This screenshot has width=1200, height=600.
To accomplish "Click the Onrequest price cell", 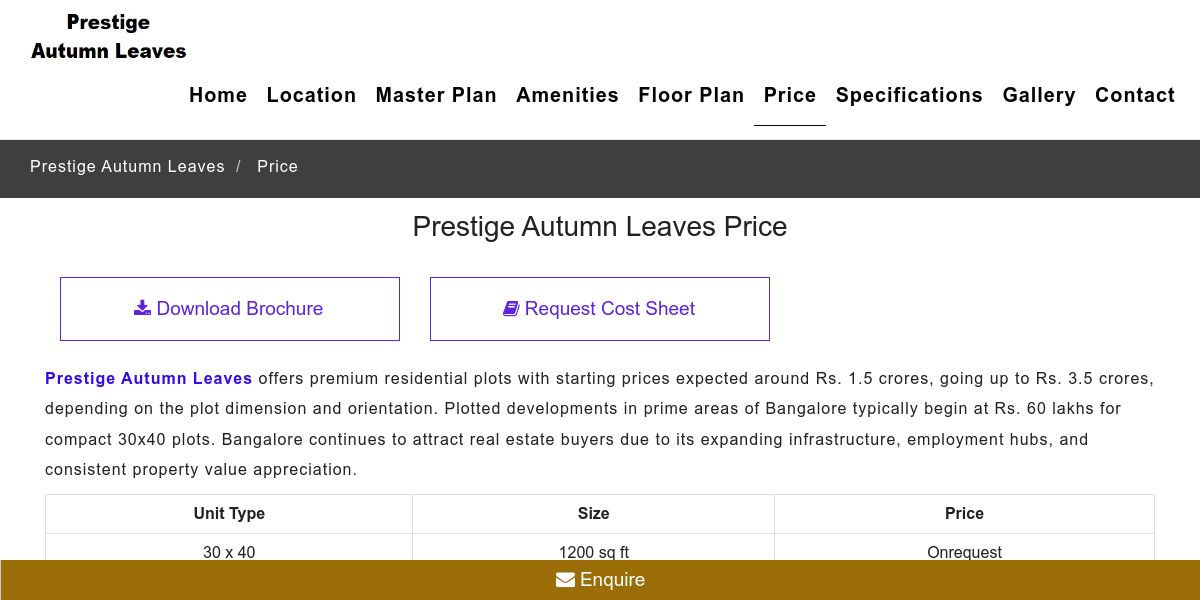I will [964, 552].
